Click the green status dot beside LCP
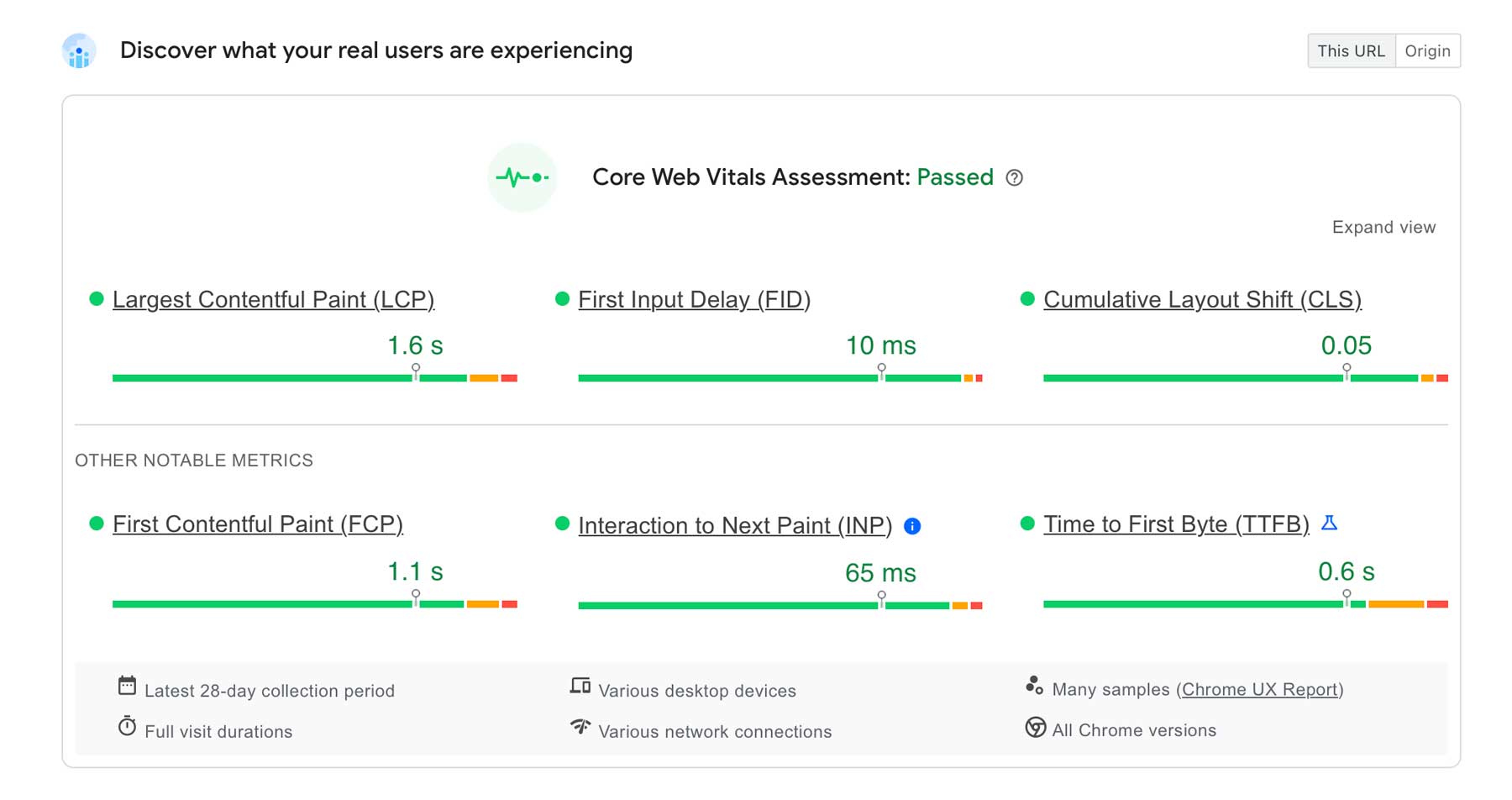This screenshot has height=800, width=1512. (95, 297)
